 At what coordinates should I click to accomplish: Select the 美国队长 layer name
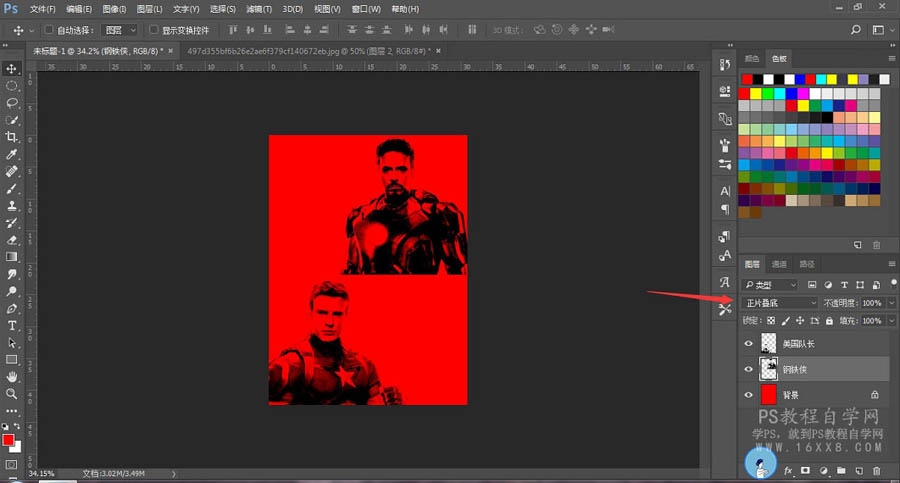tap(798, 343)
